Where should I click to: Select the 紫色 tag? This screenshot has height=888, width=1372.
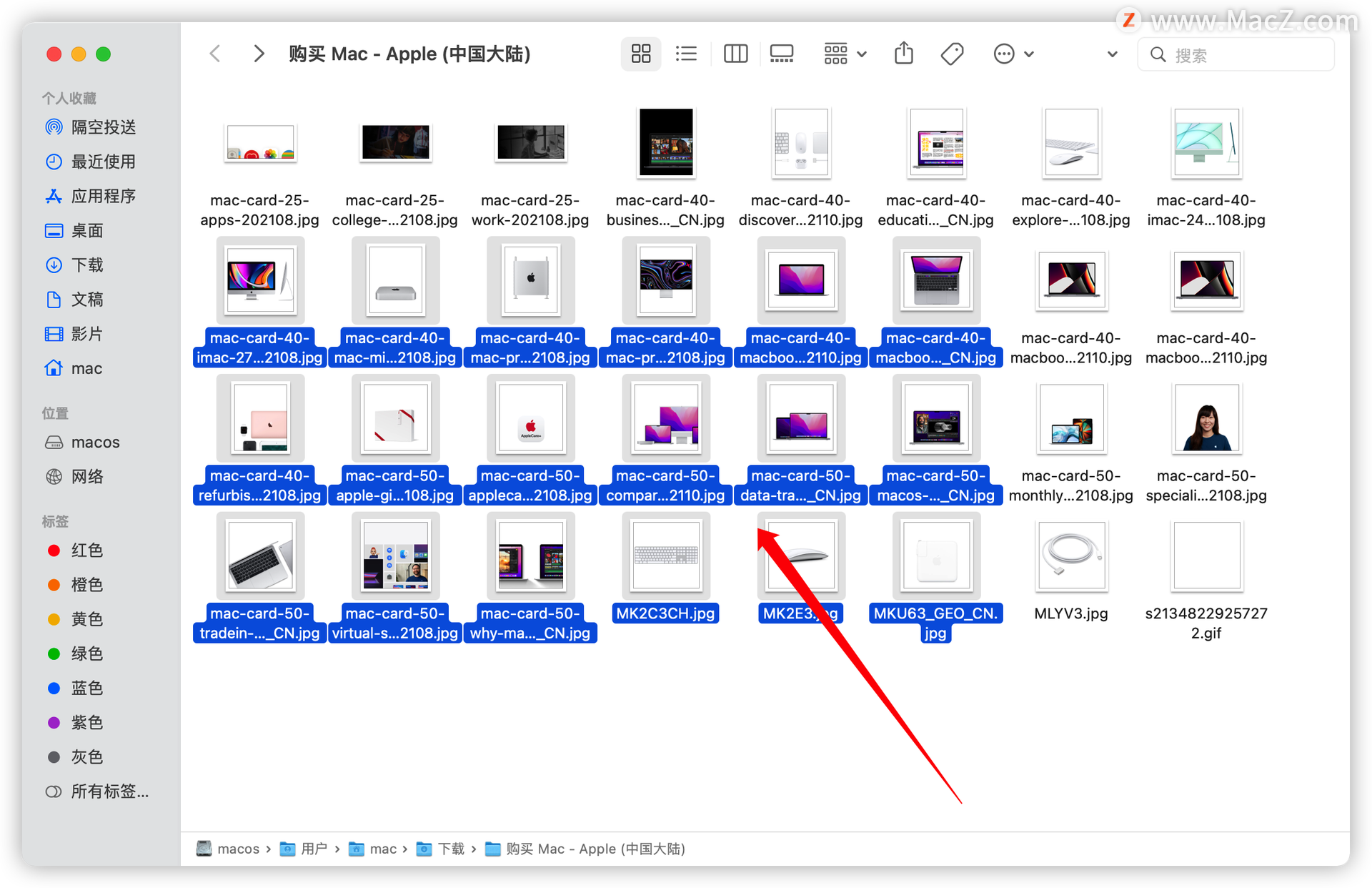(75, 722)
